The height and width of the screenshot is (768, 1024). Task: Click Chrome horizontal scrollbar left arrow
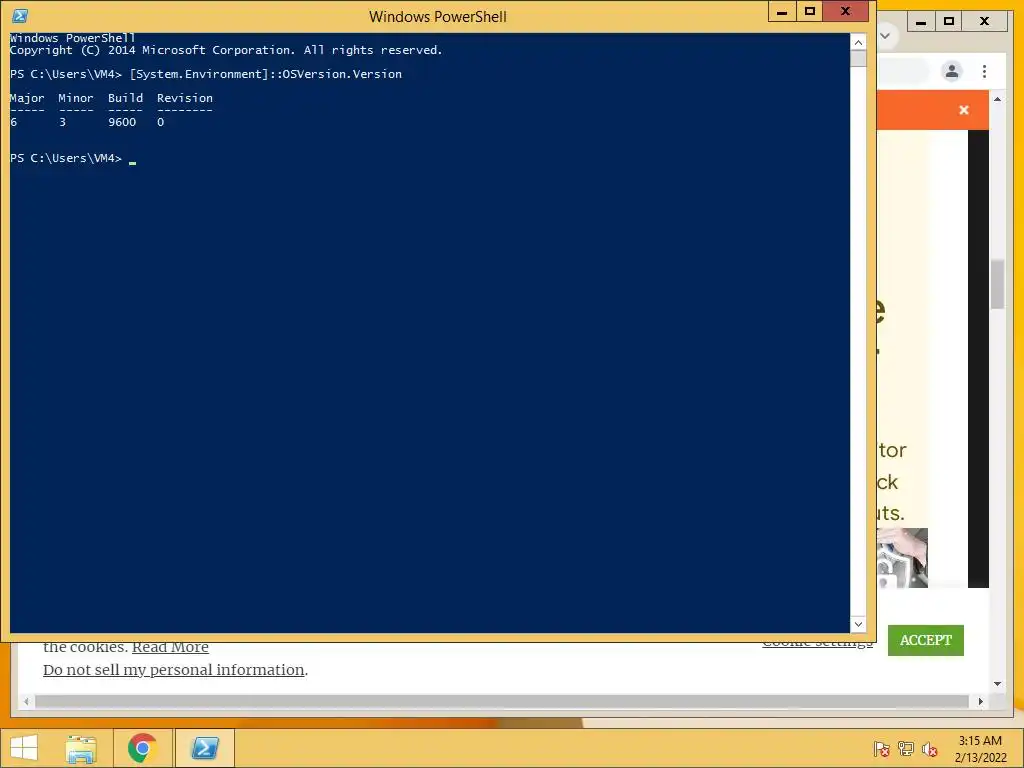coord(26,701)
